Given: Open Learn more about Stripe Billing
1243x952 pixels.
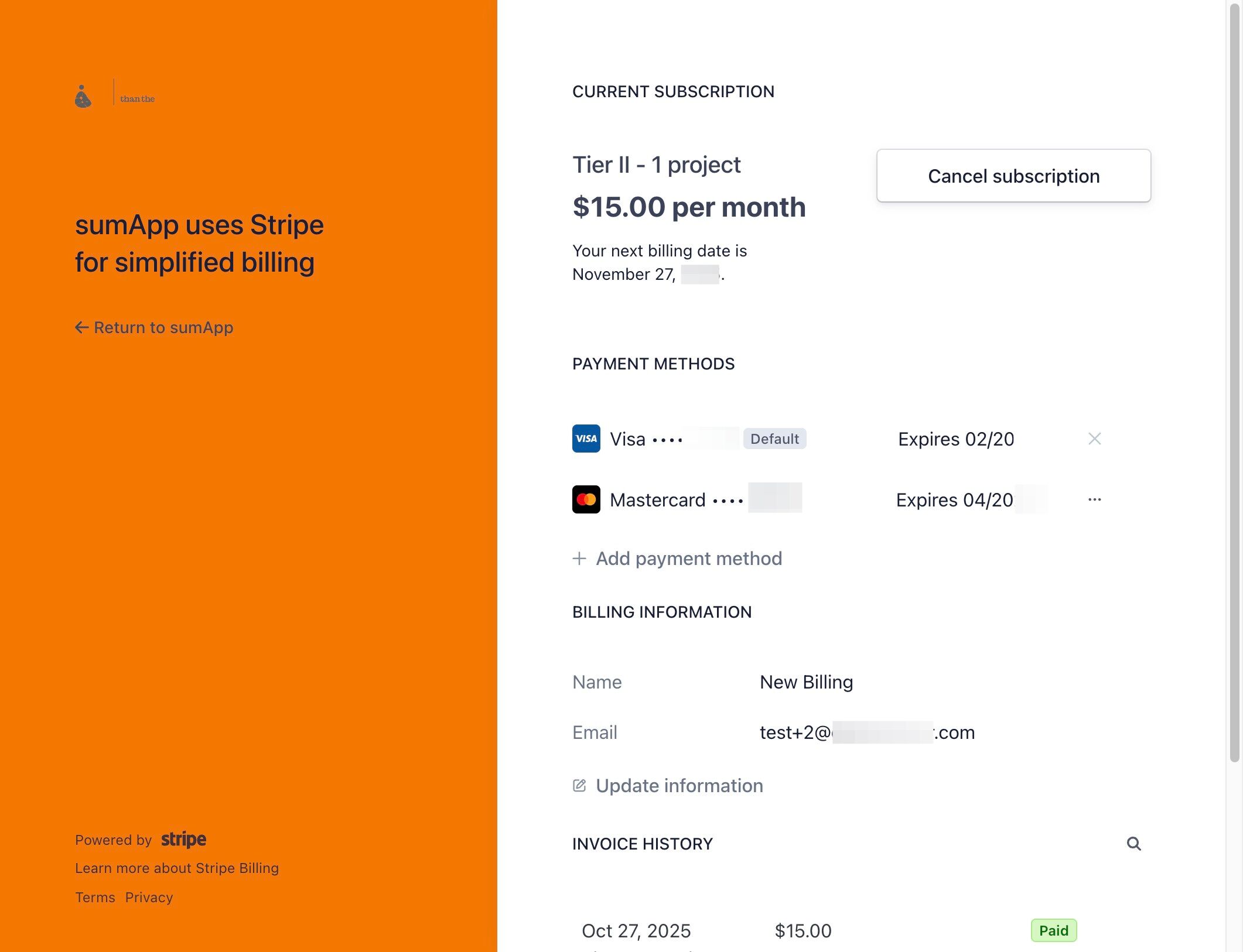Looking at the screenshot, I should (x=177, y=868).
